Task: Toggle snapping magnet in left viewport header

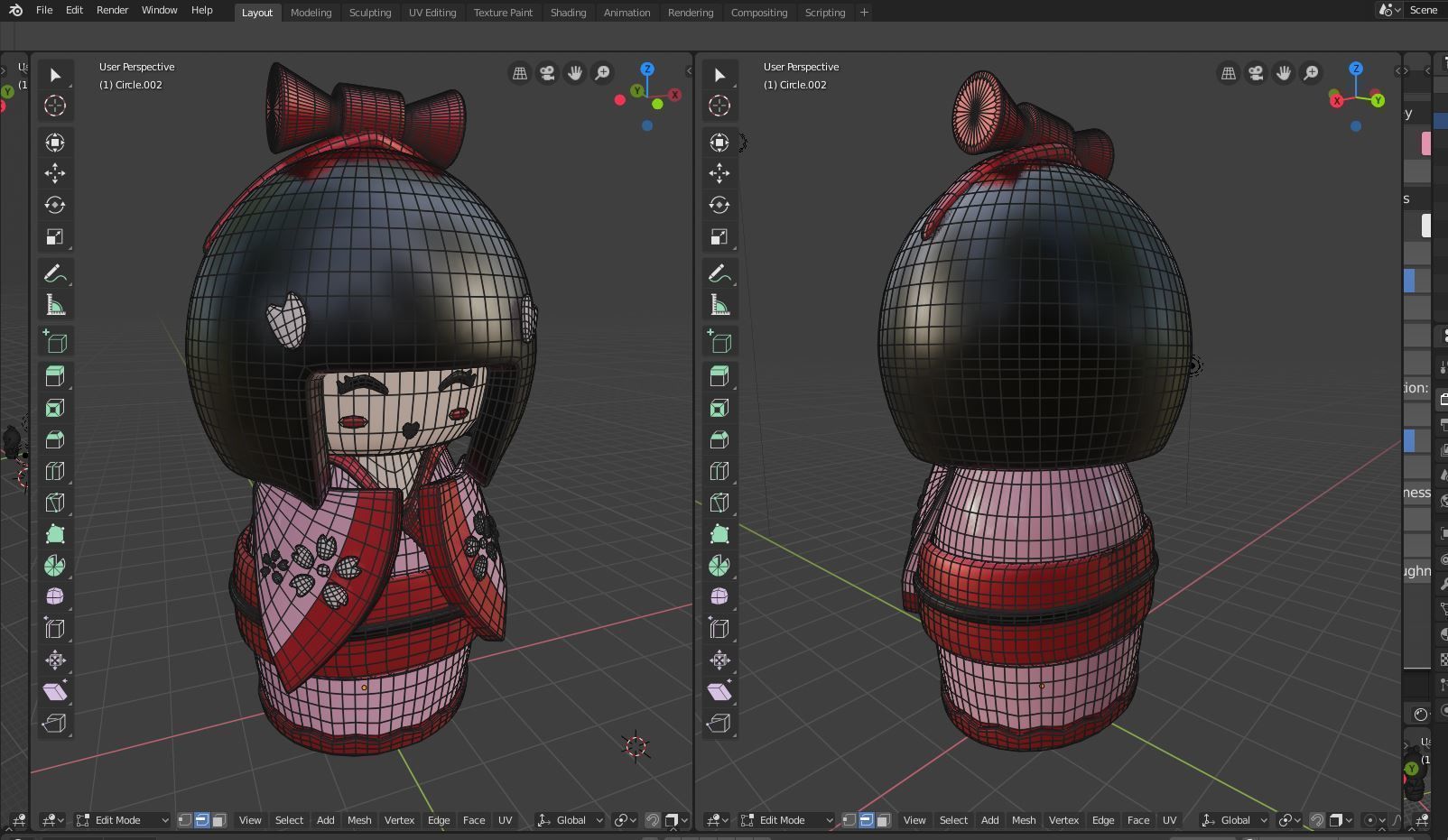Action: click(x=653, y=820)
